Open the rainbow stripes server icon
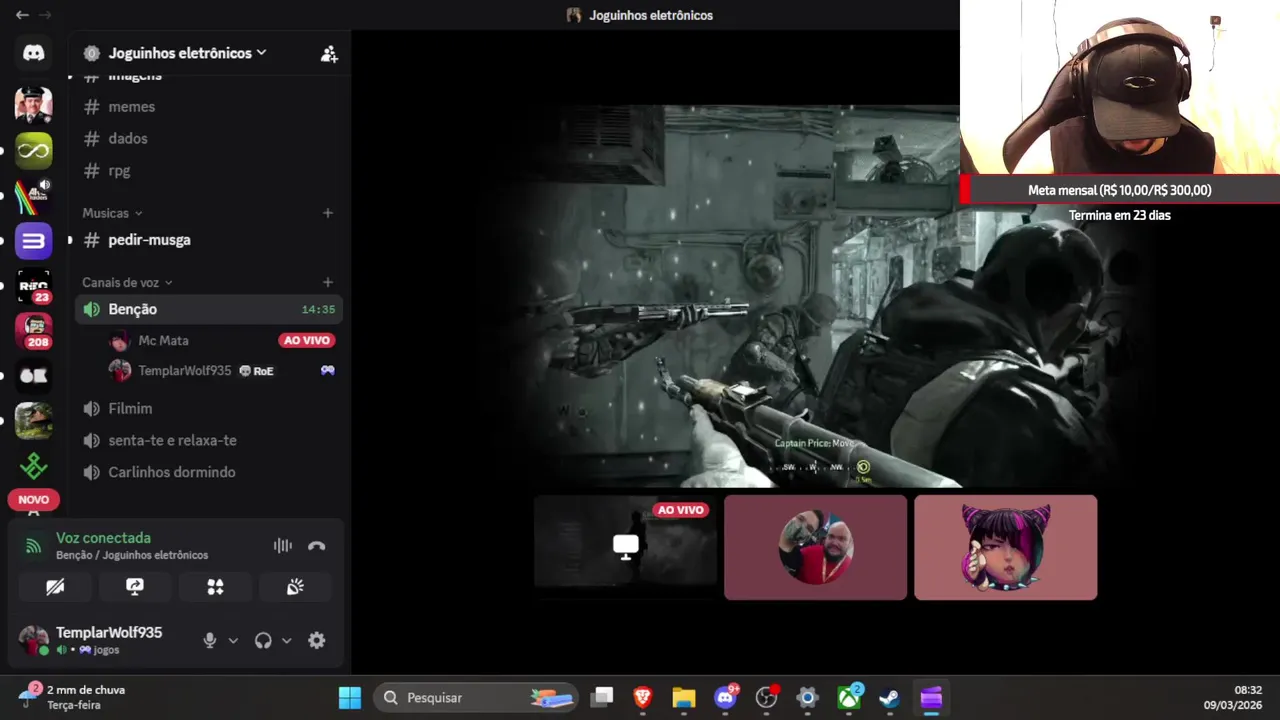The width and height of the screenshot is (1280, 720). (x=33, y=196)
